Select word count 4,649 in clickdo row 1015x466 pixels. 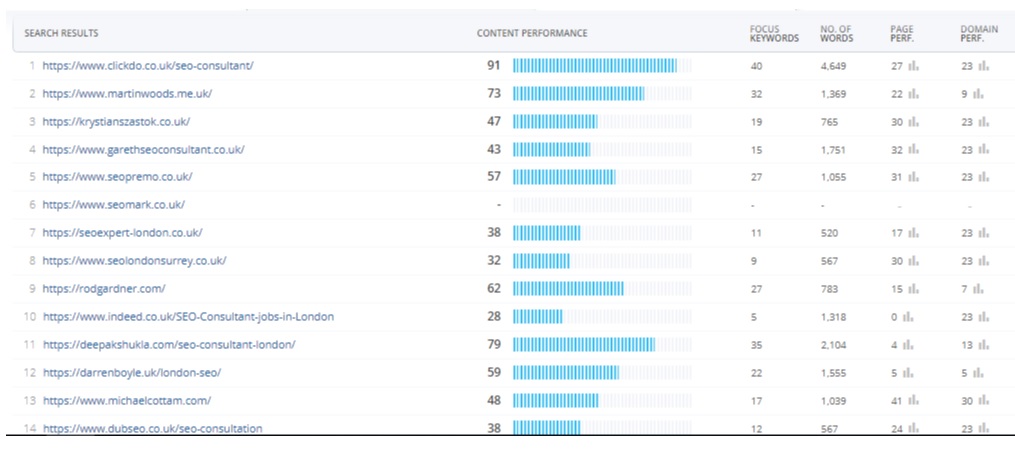click(833, 66)
